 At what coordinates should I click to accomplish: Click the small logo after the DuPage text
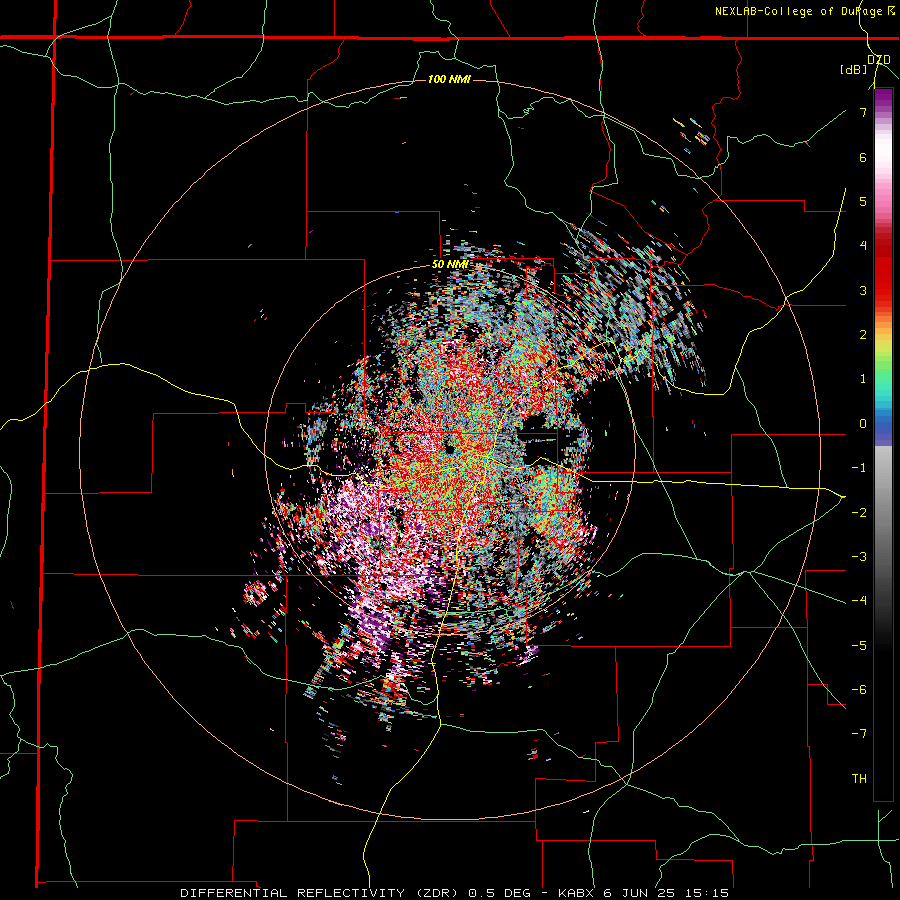pyautogui.click(x=890, y=11)
